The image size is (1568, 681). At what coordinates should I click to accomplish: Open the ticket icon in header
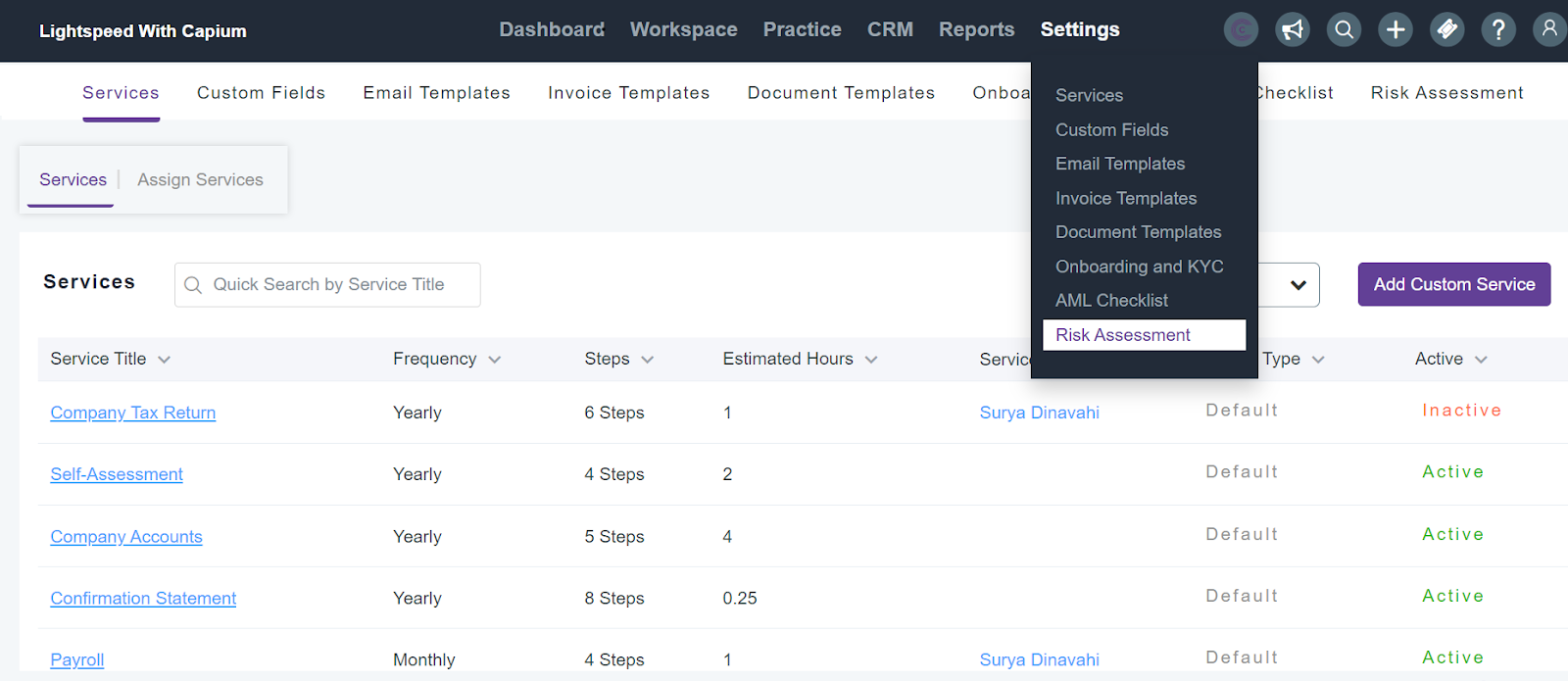pos(1447,29)
